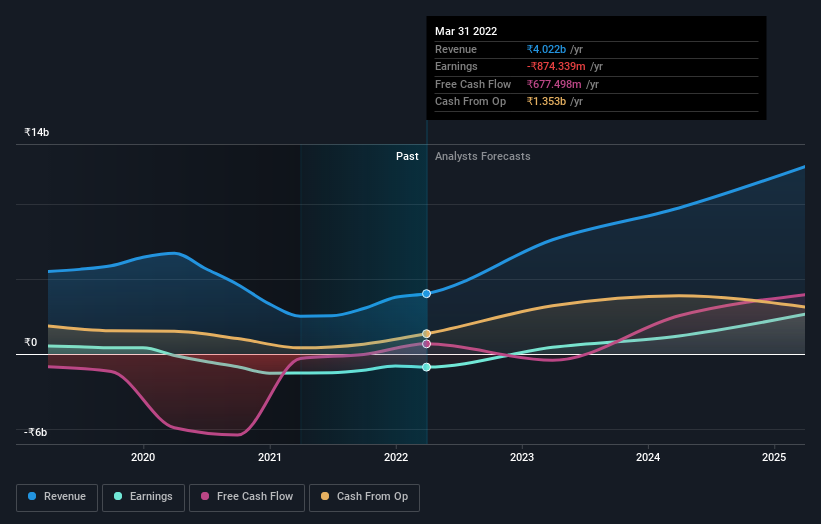Click the pink Free Cash Flow data point
This screenshot has height=524, width=821.
coord(426,344)
